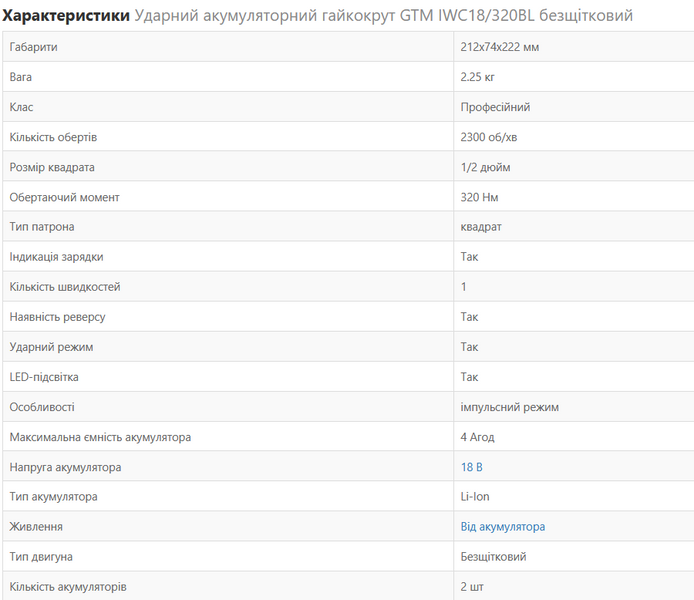
Task: Click the weight value '2.25 кг'
Action: [x=478, y=77]
